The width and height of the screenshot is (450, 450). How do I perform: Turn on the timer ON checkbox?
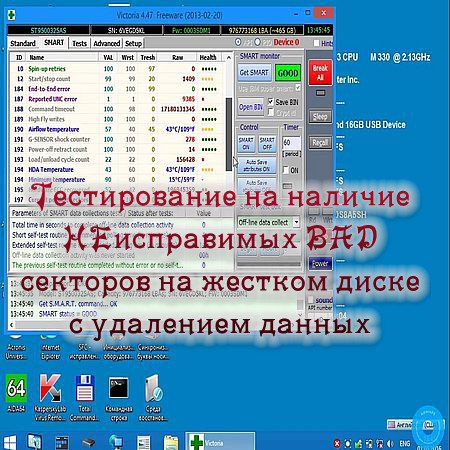(x=286, y=170)
